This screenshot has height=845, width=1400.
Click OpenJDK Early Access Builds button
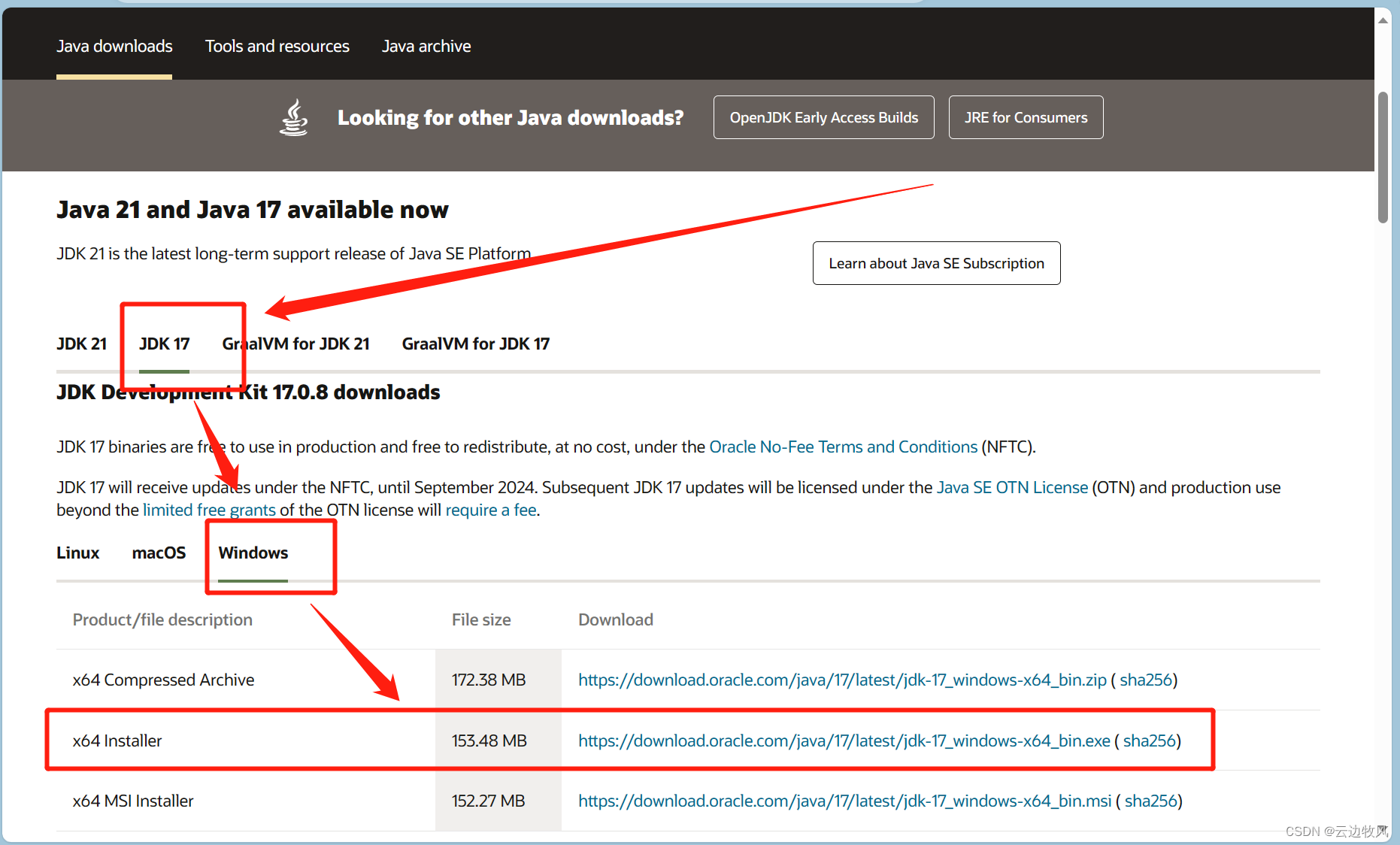824,117
